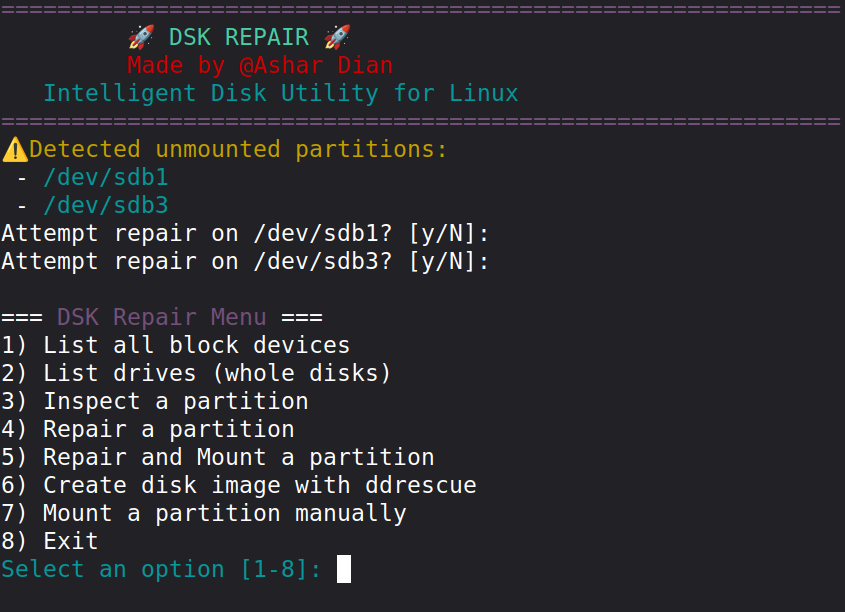Click 'Attempt repair on /dev/sdb1?' prompt line
The width and height of the screenshot is (845, 612).
coord(245,234)
